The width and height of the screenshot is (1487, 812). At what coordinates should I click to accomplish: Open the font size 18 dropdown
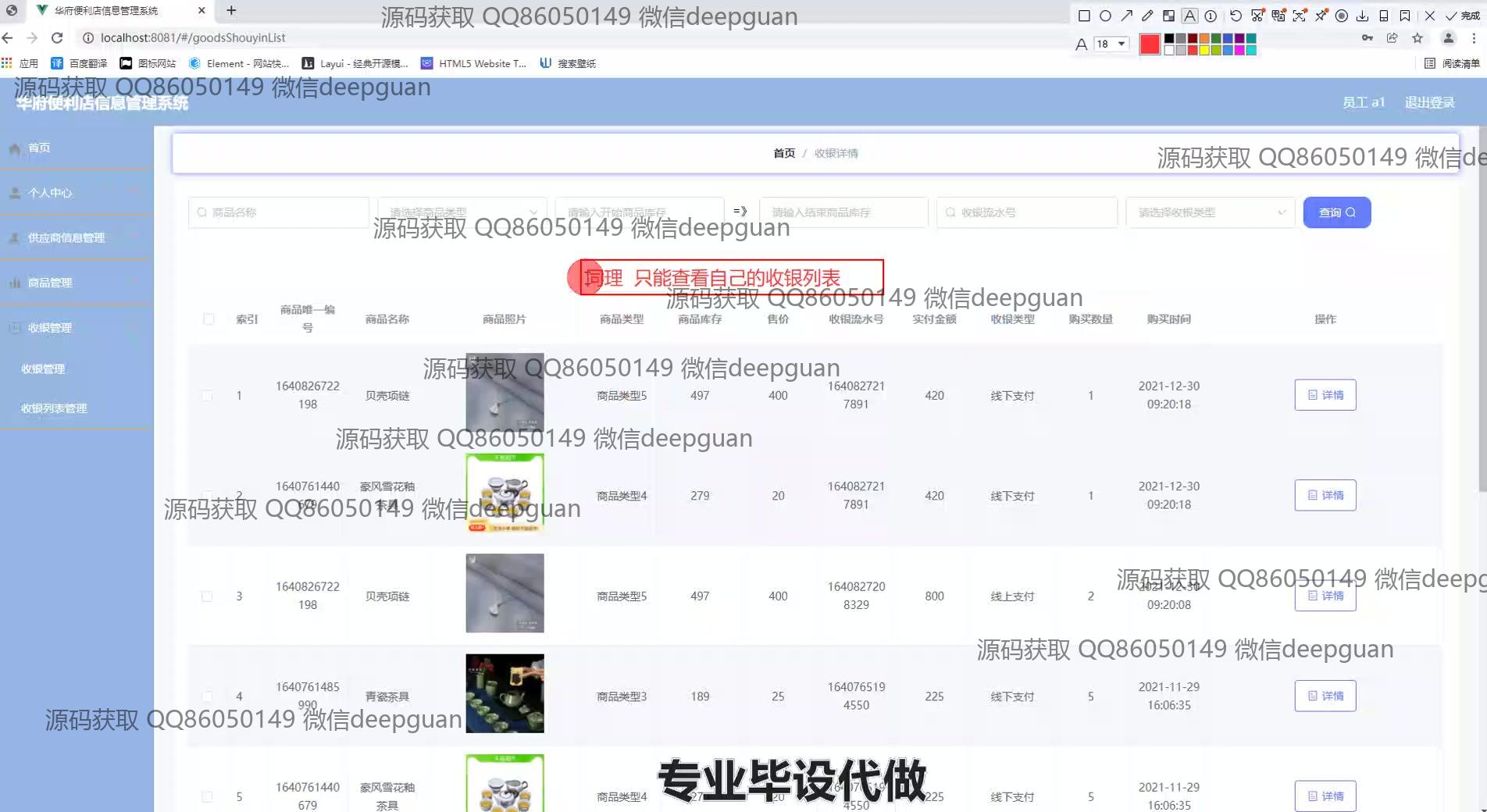coord(1111,44)
